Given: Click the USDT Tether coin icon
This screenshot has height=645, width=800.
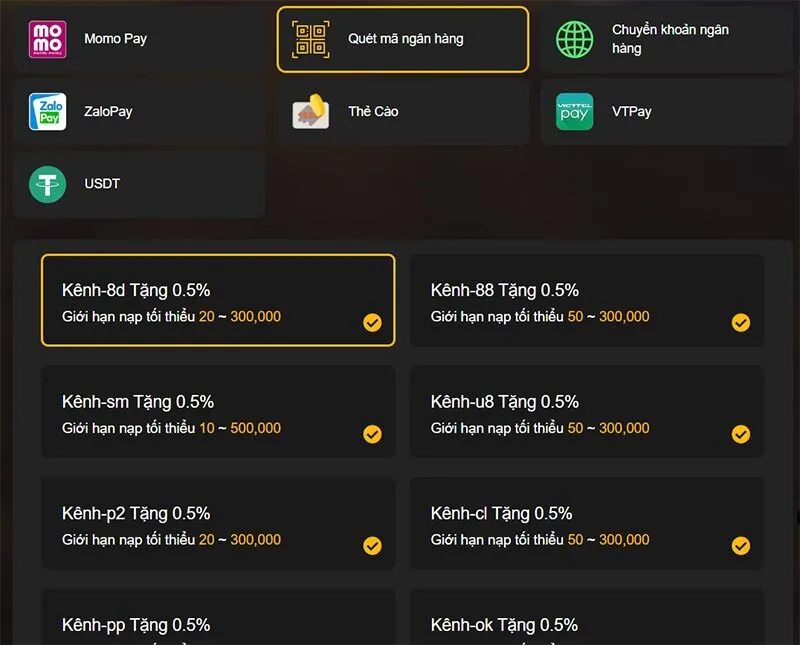Looking at the screenshot, I should [x=46, y=184].
